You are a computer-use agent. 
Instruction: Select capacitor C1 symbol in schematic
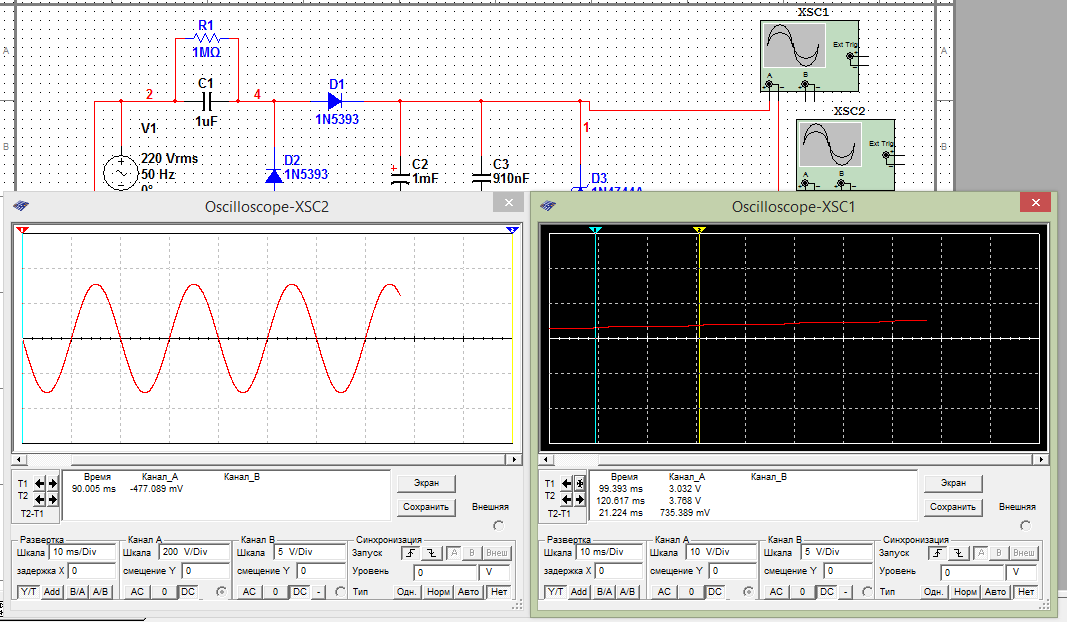click(x=208, y=101)
